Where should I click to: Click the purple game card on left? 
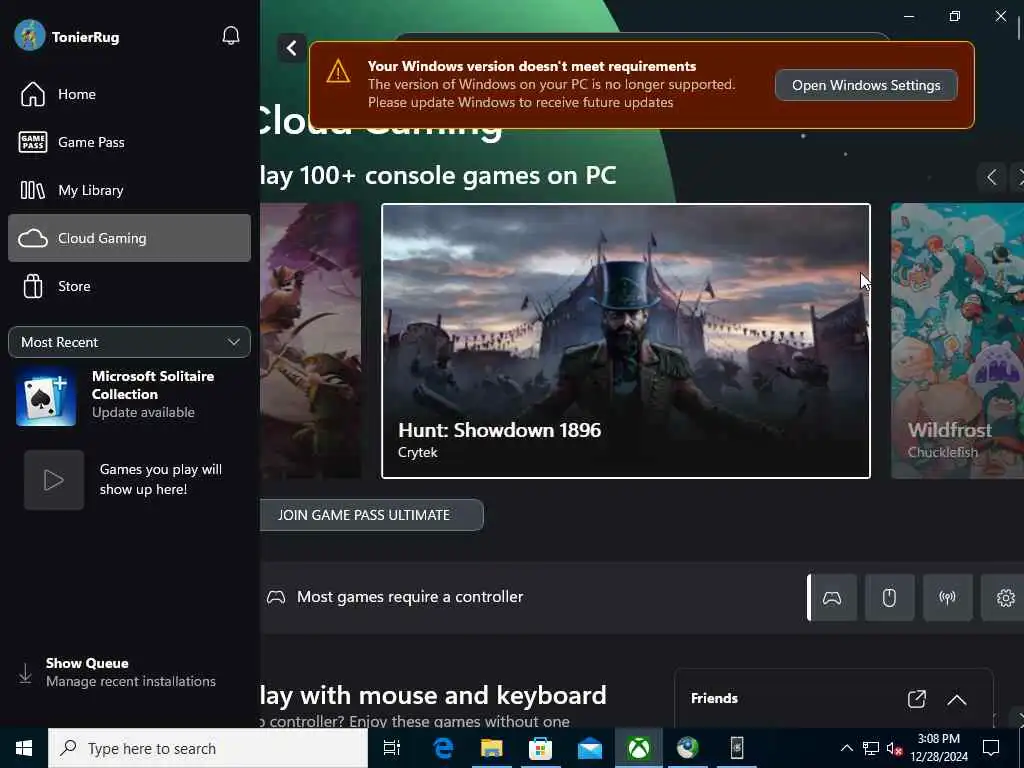coord(310,341)
